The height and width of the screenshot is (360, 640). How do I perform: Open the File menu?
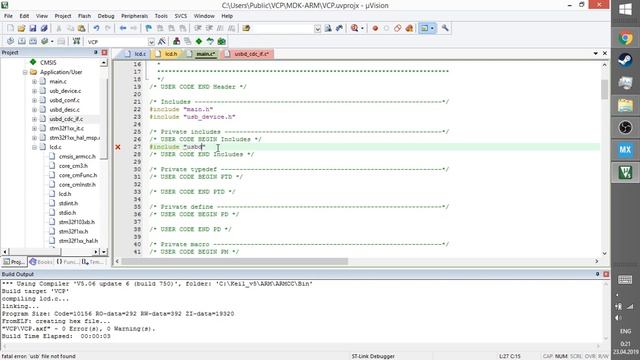tap(8, 16)
